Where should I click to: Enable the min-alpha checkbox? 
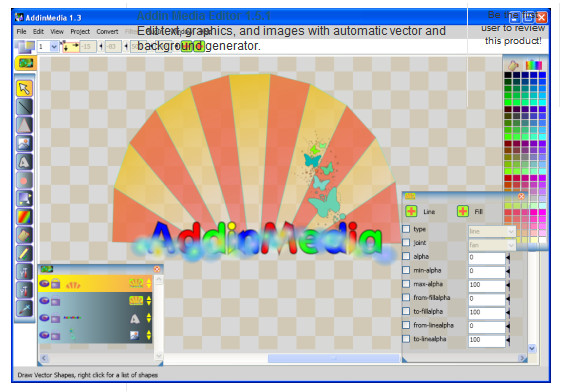406,270
